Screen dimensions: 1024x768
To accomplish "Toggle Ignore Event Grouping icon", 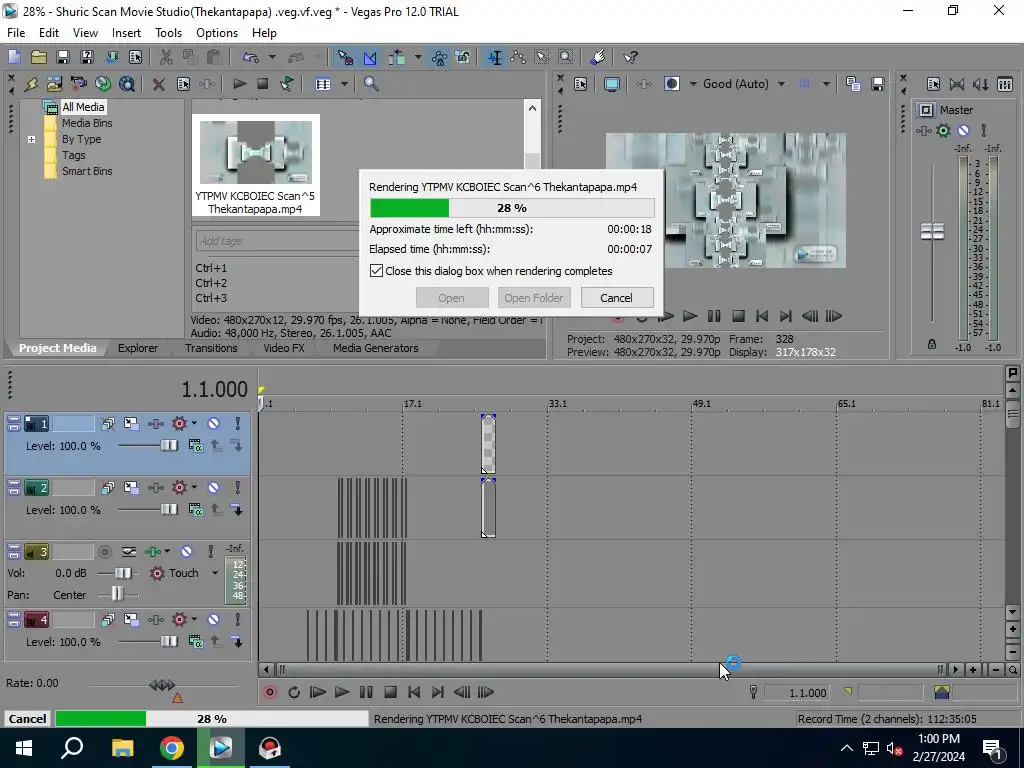I will point(463,57).
